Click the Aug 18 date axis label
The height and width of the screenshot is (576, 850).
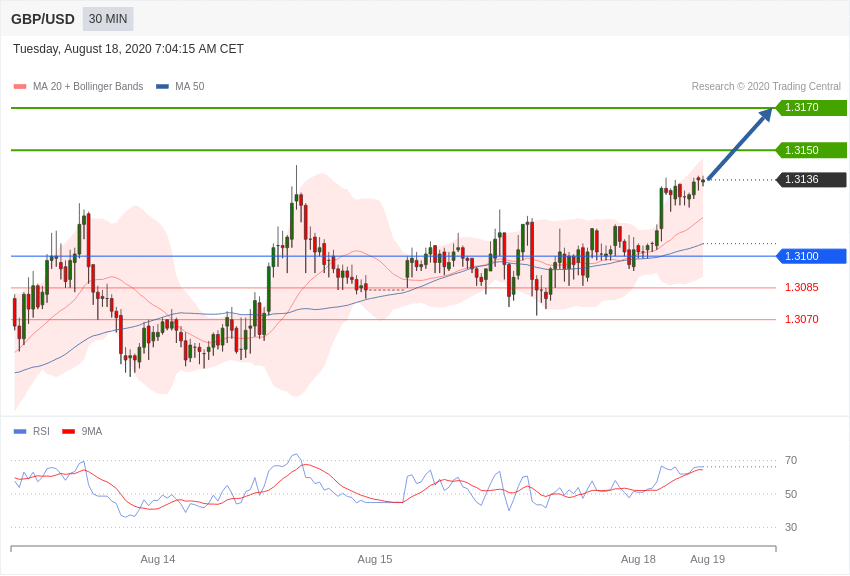tap(638, 559)
